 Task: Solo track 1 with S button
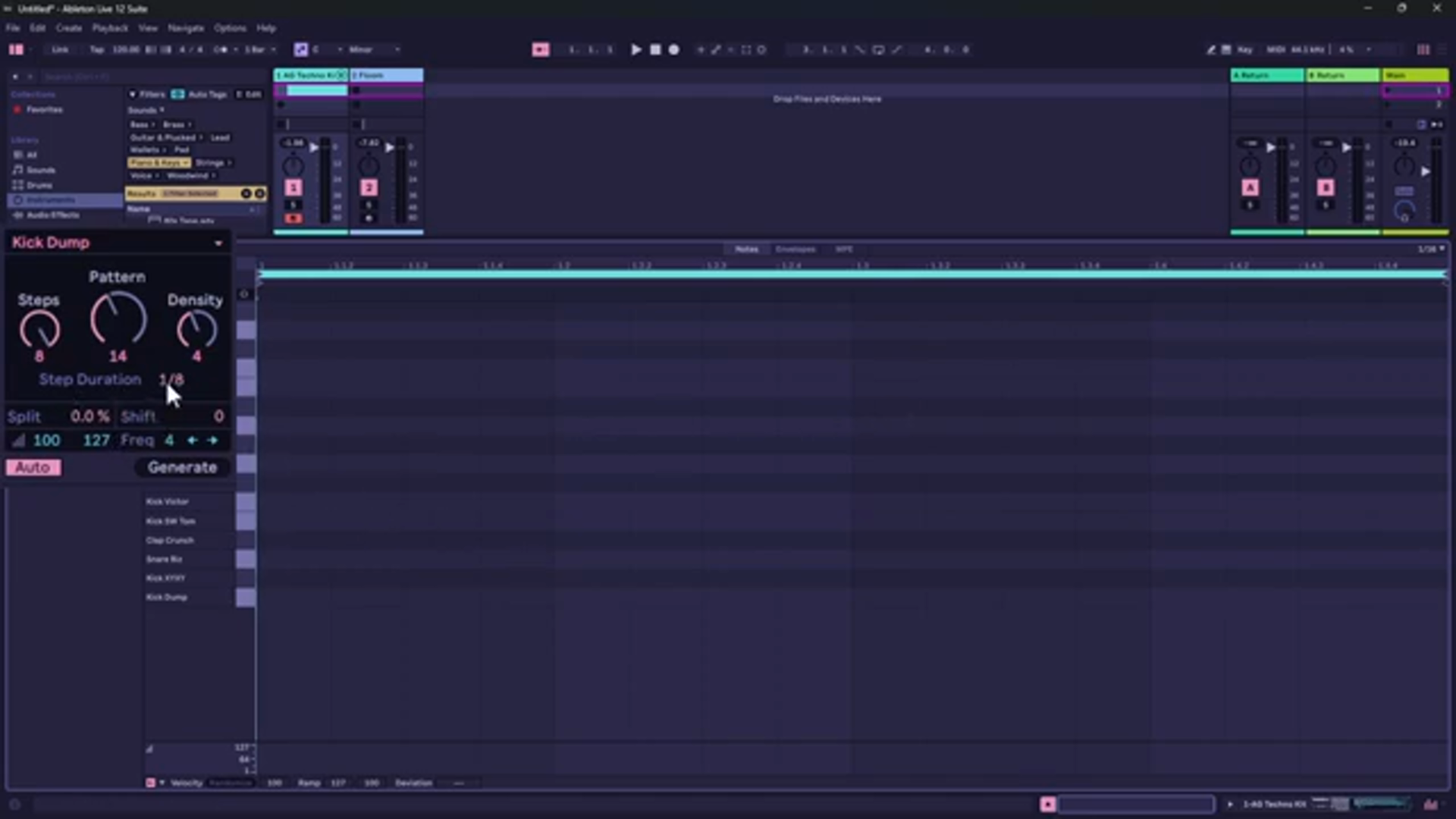click(x=293, y=205)
